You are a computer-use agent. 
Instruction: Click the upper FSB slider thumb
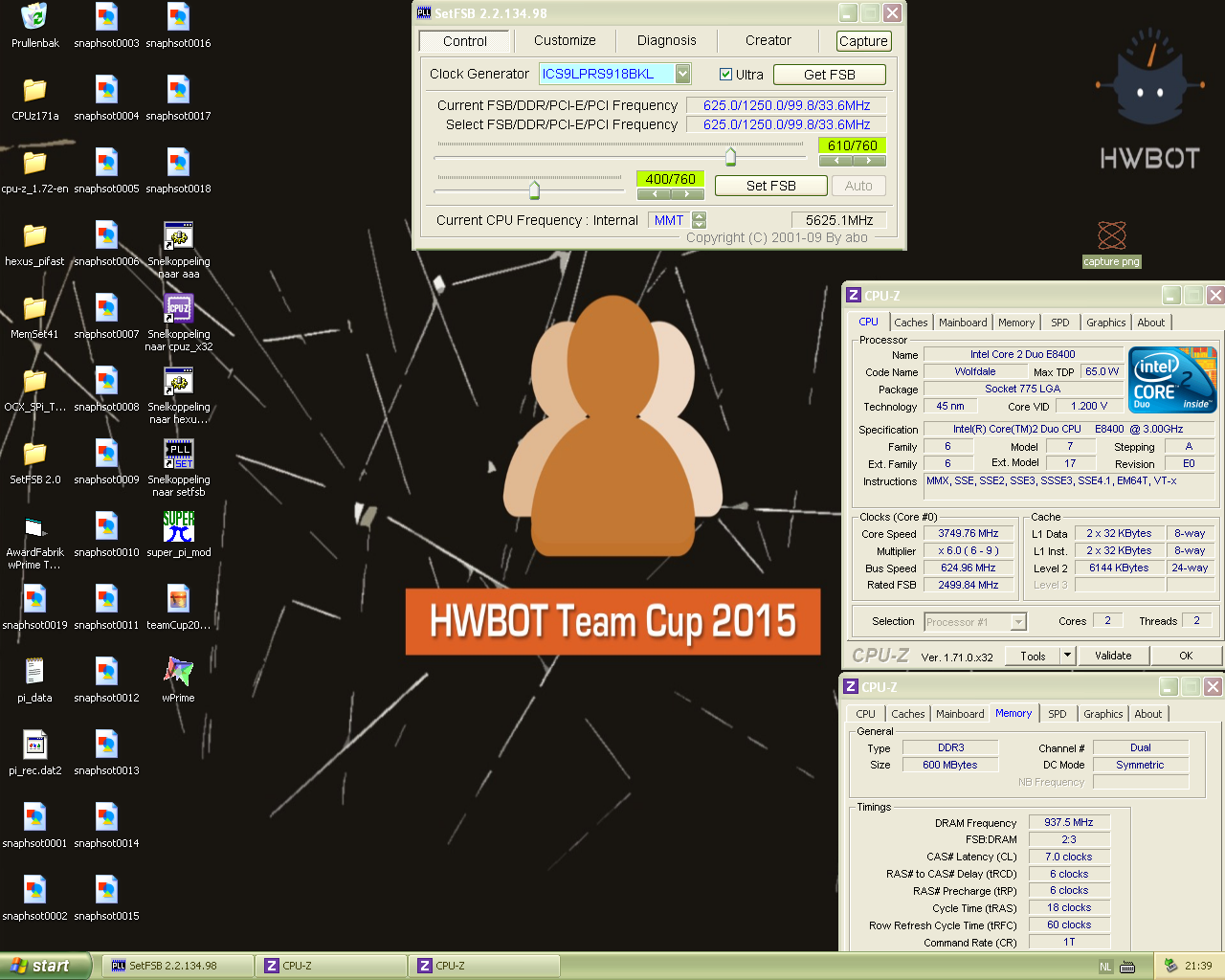click(x=731, y=156)
